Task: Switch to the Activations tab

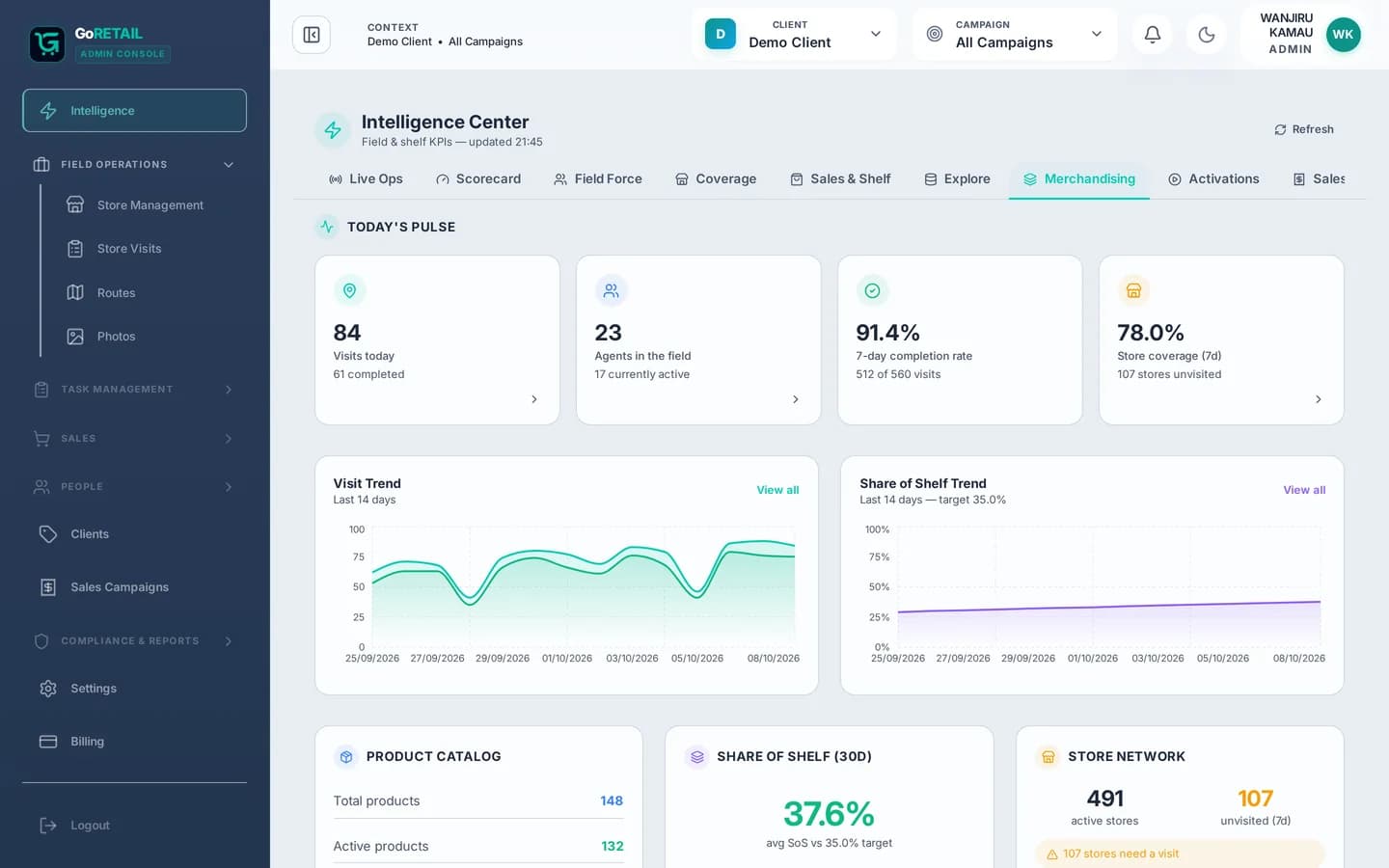Action: [x=1213, y=179]
